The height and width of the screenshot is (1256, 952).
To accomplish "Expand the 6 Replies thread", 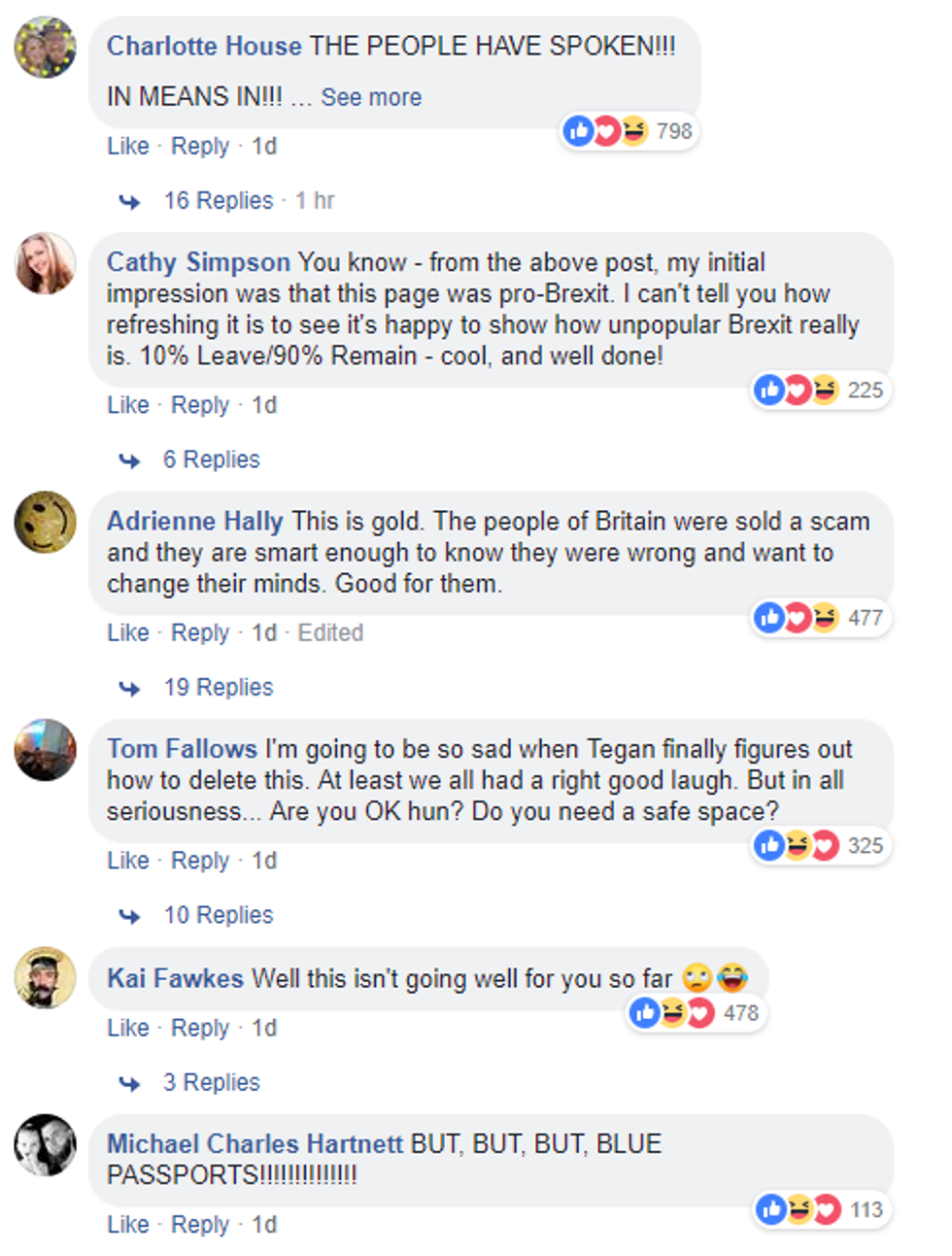I will 211,459.
